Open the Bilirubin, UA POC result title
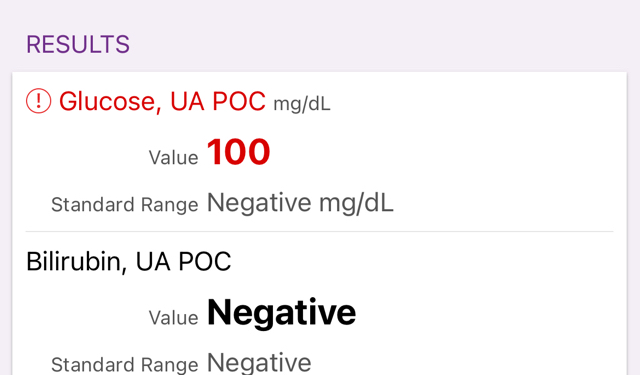 [x=129, y=261]
